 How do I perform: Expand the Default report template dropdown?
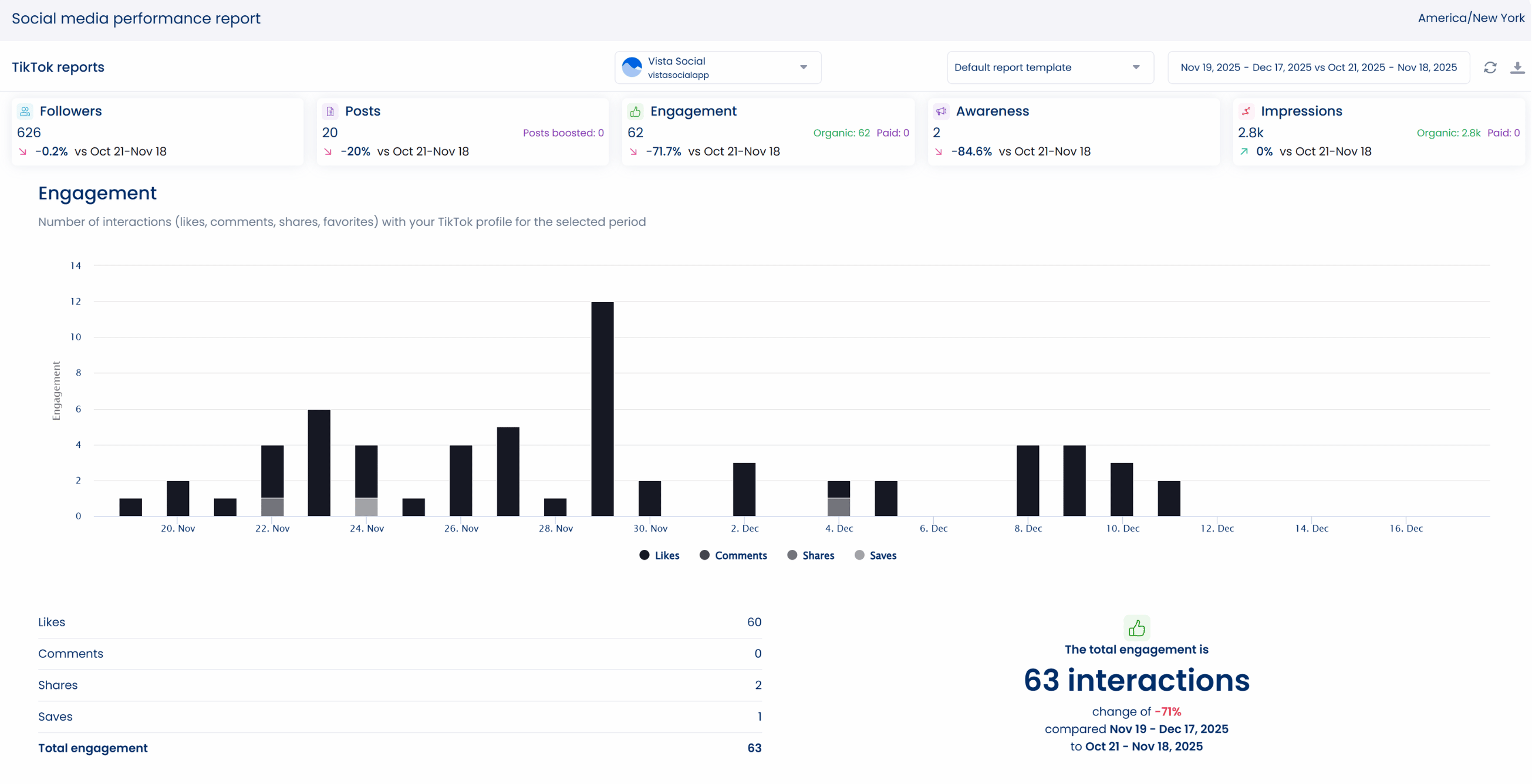point(1050,67)
